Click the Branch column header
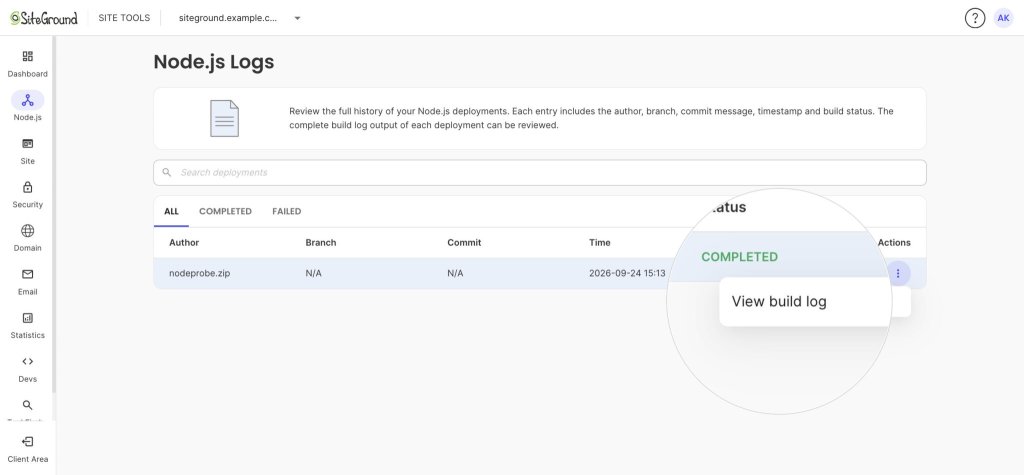 pyautogui.click(x=321, y=242)
